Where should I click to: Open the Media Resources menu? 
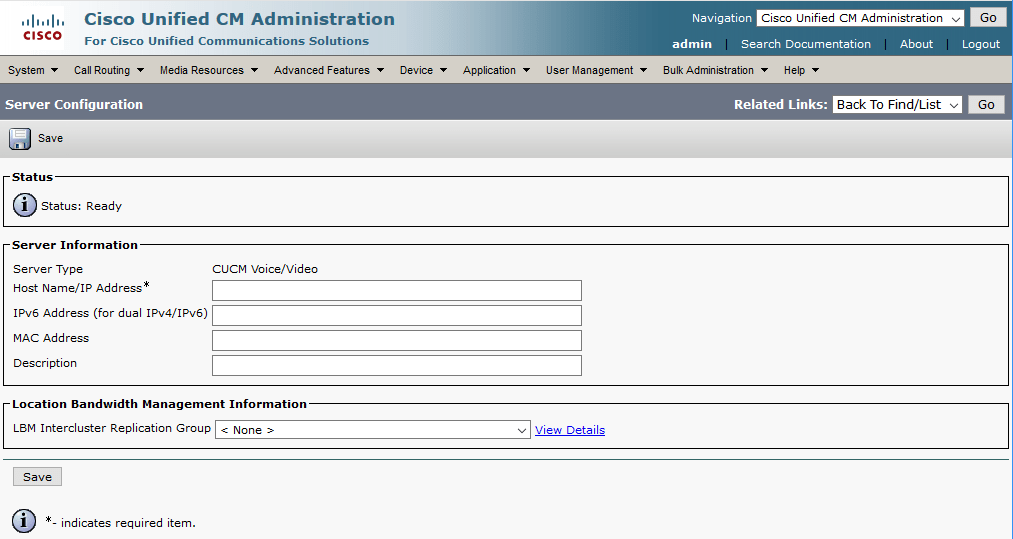tap(209, 70)
